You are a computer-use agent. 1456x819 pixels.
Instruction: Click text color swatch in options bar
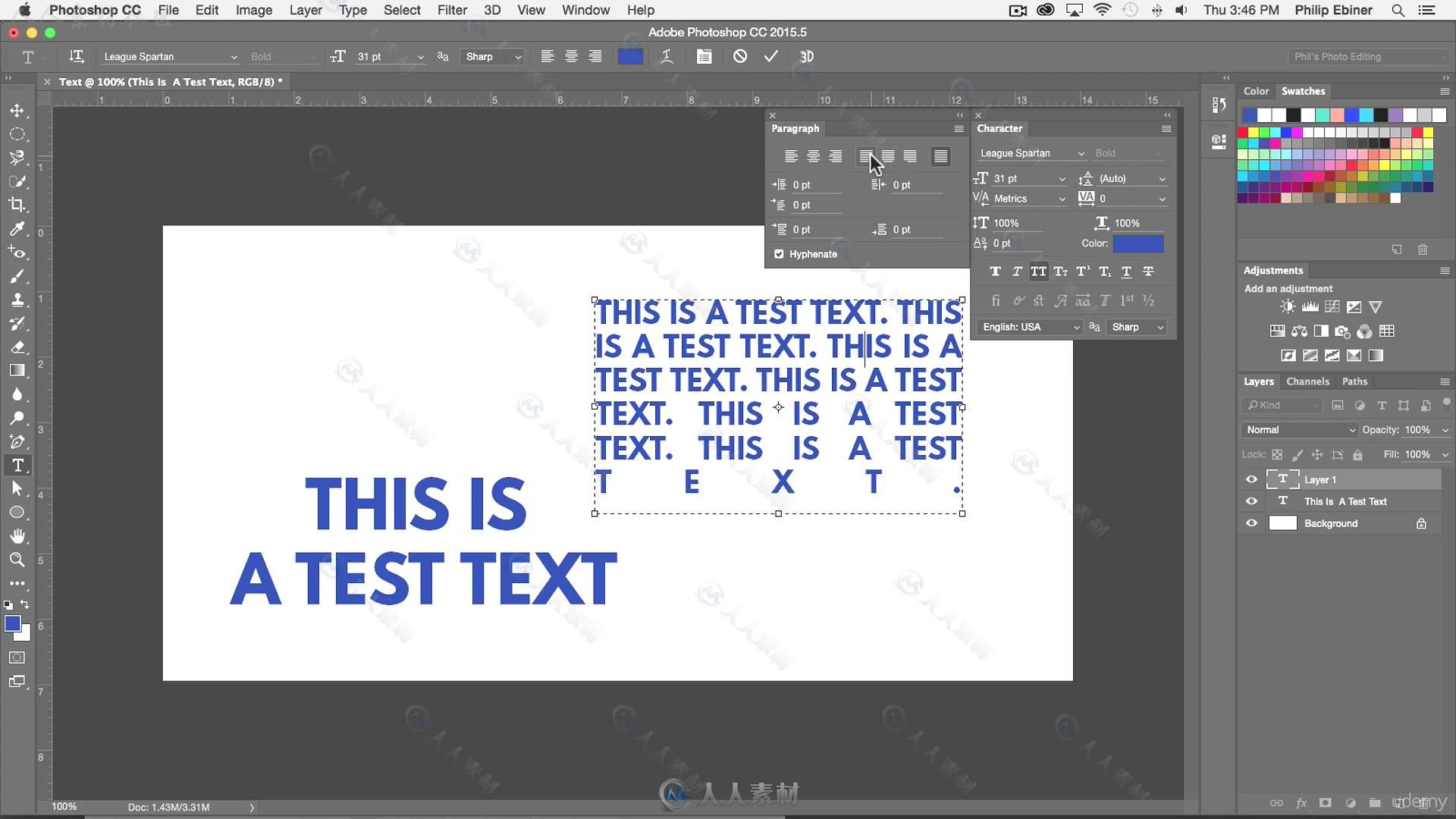(x=630, y=57)
